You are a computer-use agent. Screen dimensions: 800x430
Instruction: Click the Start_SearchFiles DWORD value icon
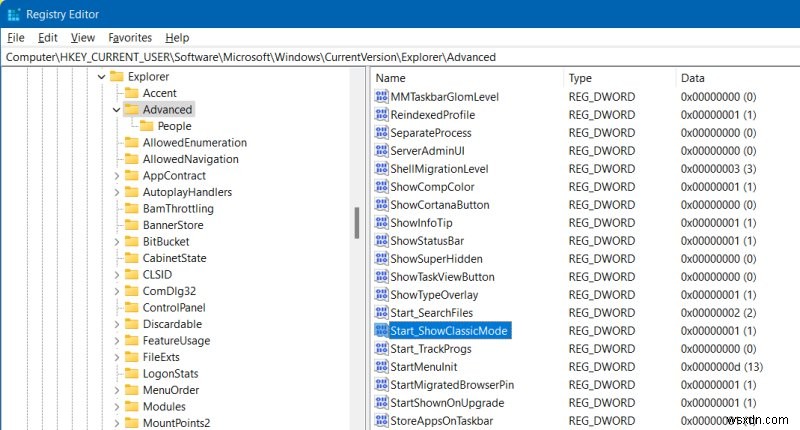click(x=382, y=313)
